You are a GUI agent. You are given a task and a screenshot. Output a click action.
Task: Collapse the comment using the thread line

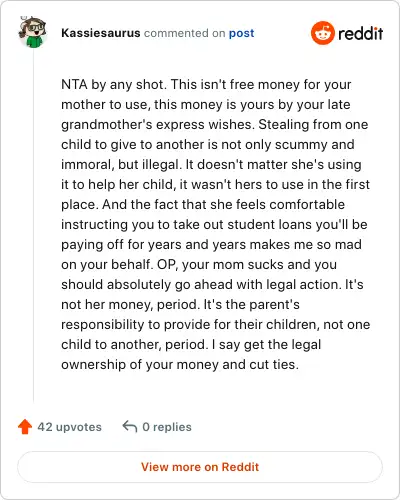(x=33, y=225)
